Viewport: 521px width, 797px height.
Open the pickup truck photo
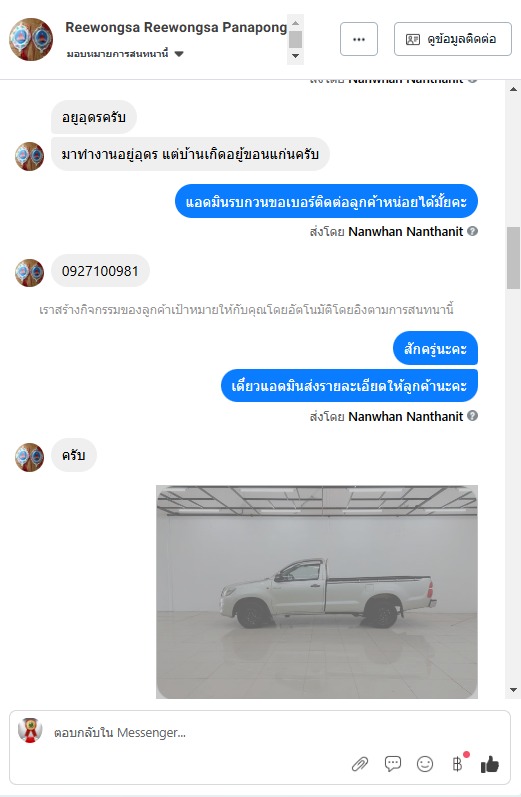pos(317,592)
